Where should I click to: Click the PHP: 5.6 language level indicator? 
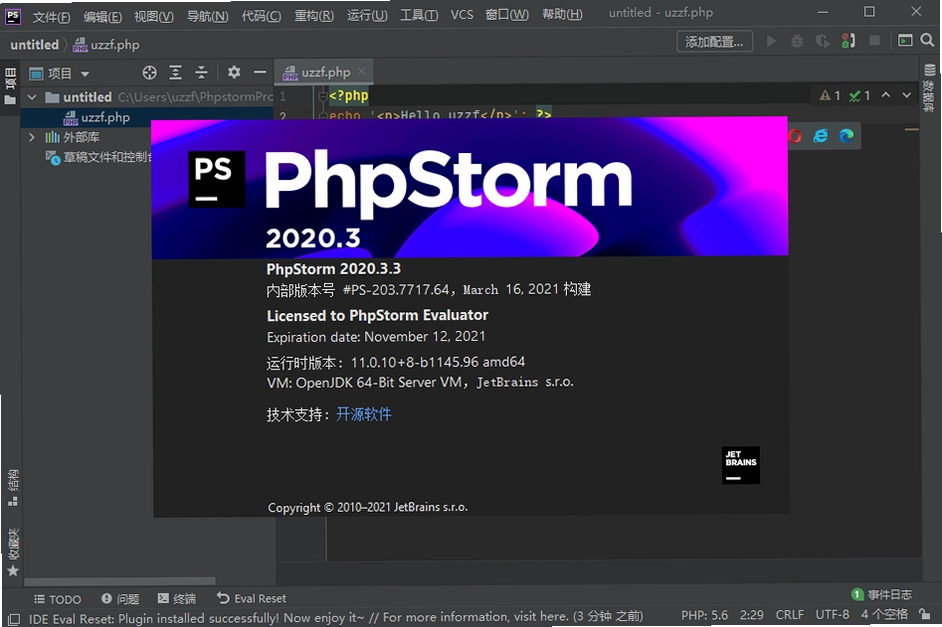pyautogui.click(x=704, y=616)
